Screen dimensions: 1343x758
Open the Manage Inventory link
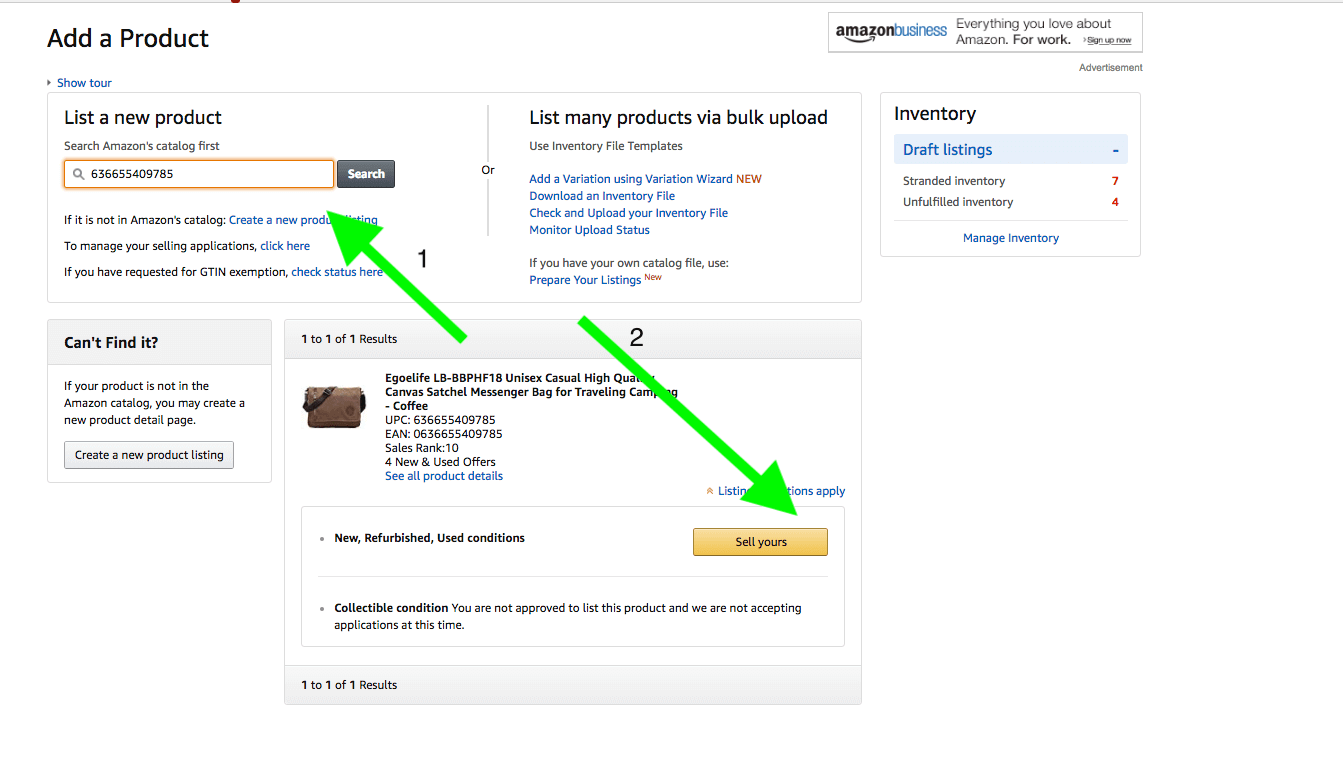point(1011,238)
